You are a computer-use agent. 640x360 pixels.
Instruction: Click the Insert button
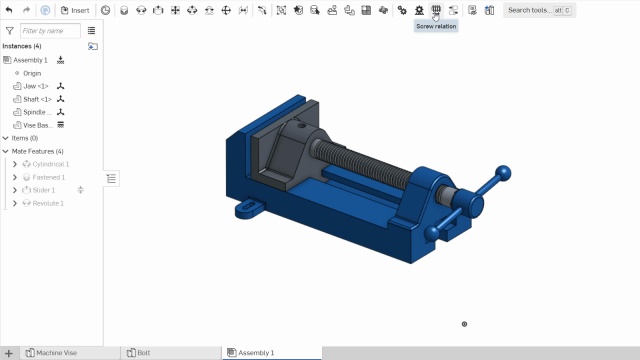tap(75, 10)
